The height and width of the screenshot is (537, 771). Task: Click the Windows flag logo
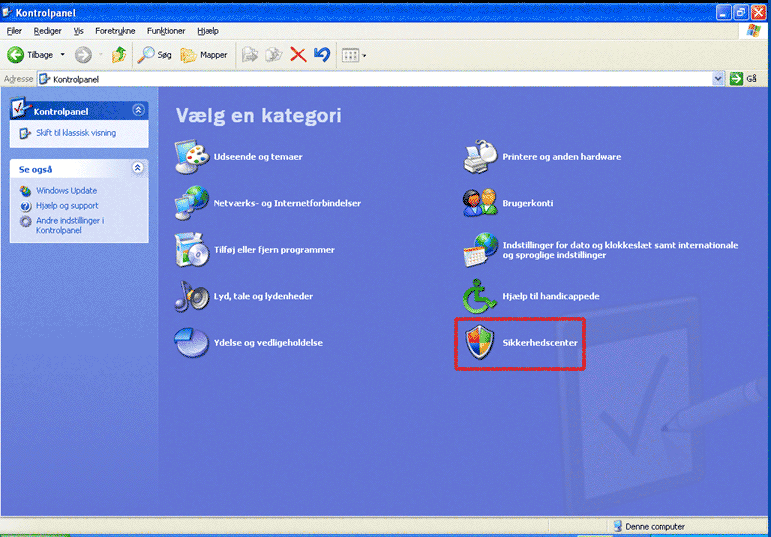pos(753,31)
